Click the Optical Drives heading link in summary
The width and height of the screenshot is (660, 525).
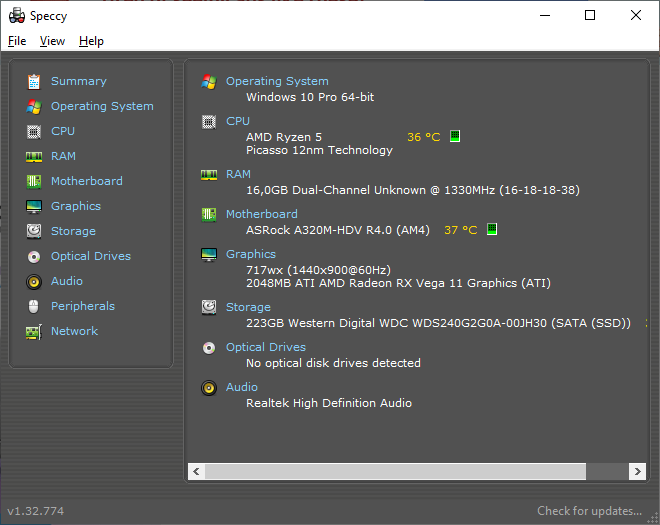coord(266,347)
